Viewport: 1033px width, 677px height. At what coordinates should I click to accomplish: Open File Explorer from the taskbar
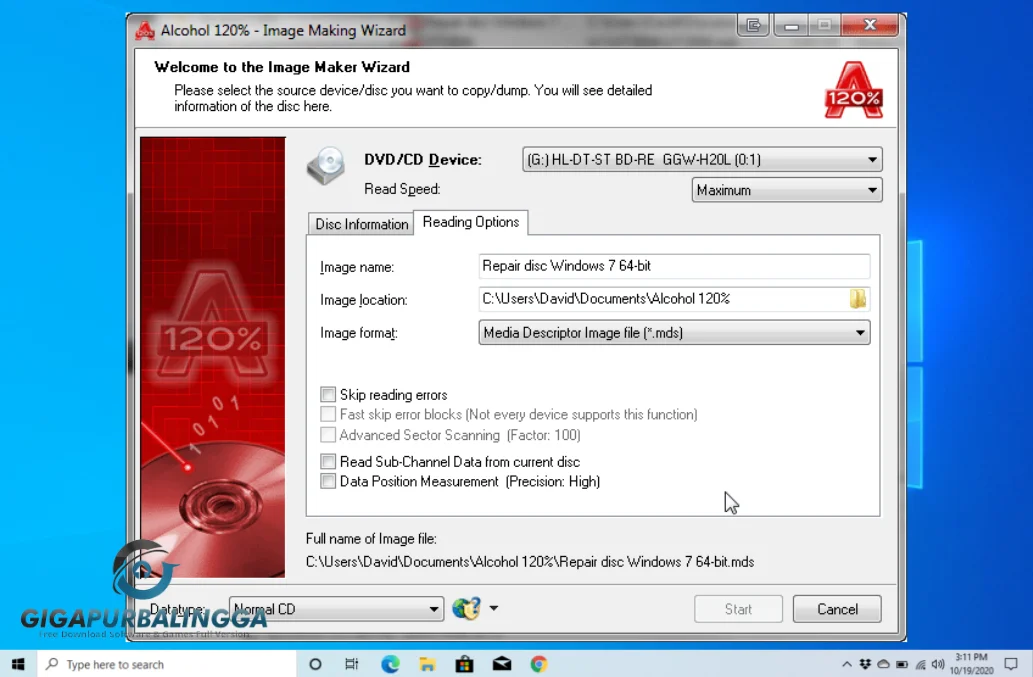tap(427, 663)
